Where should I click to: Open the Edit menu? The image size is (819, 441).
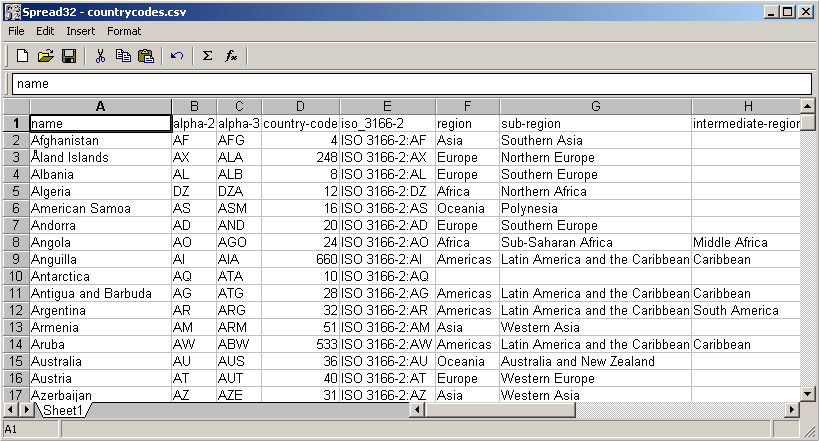(x=45, y=31)
